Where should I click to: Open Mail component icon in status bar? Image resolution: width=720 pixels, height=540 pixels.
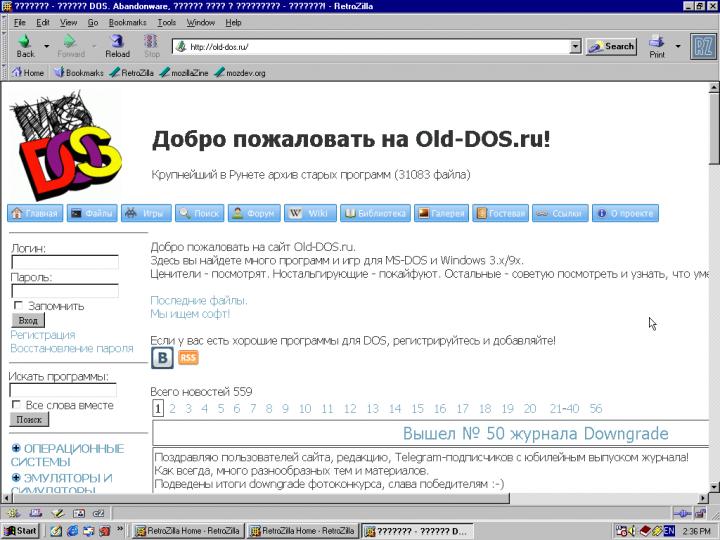tap(35, 513)
